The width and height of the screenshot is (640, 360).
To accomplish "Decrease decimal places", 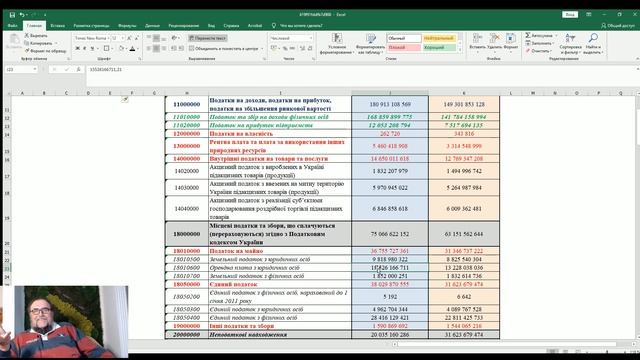I will (310, 48).
